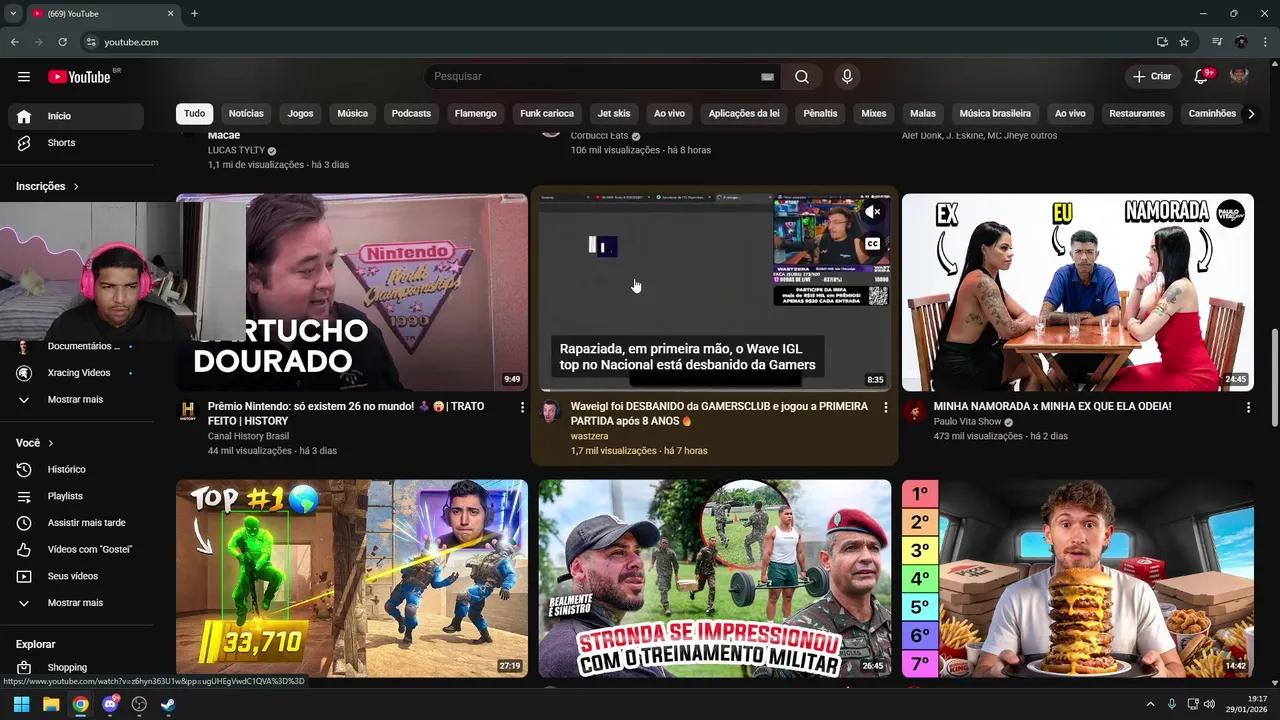Image resolution: width=1280 pixels, height=720 pixels.
Task: Open the on-screen keyboard in search bar
Action: 767,77
